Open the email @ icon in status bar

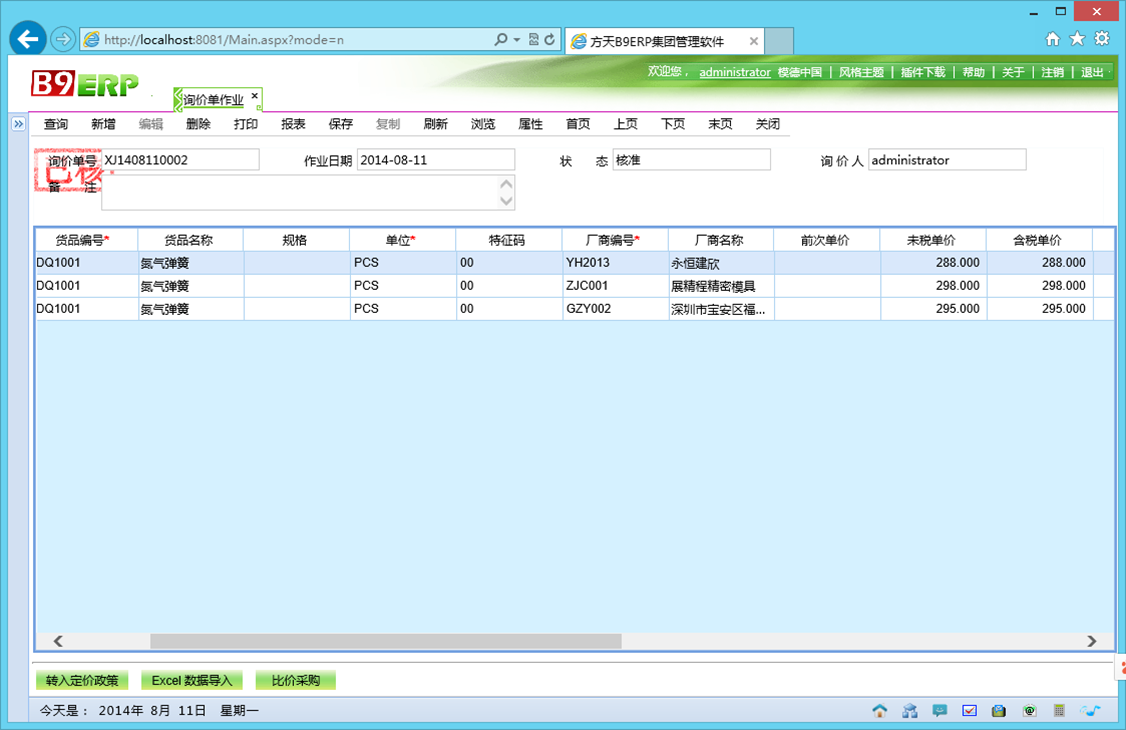coord(1030,711)
